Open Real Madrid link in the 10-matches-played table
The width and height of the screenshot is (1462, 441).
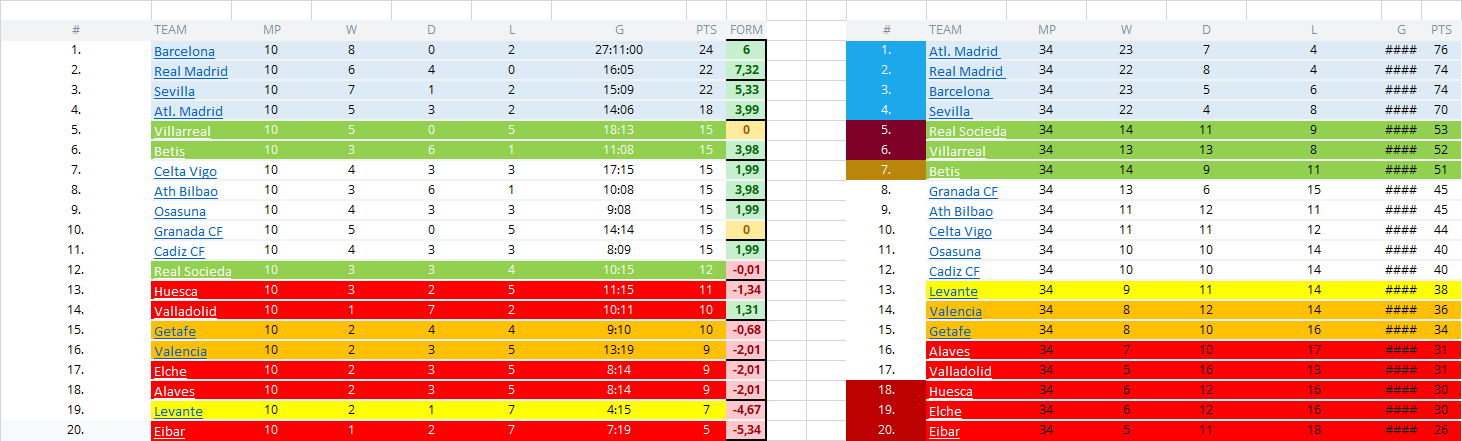[191, 71]
